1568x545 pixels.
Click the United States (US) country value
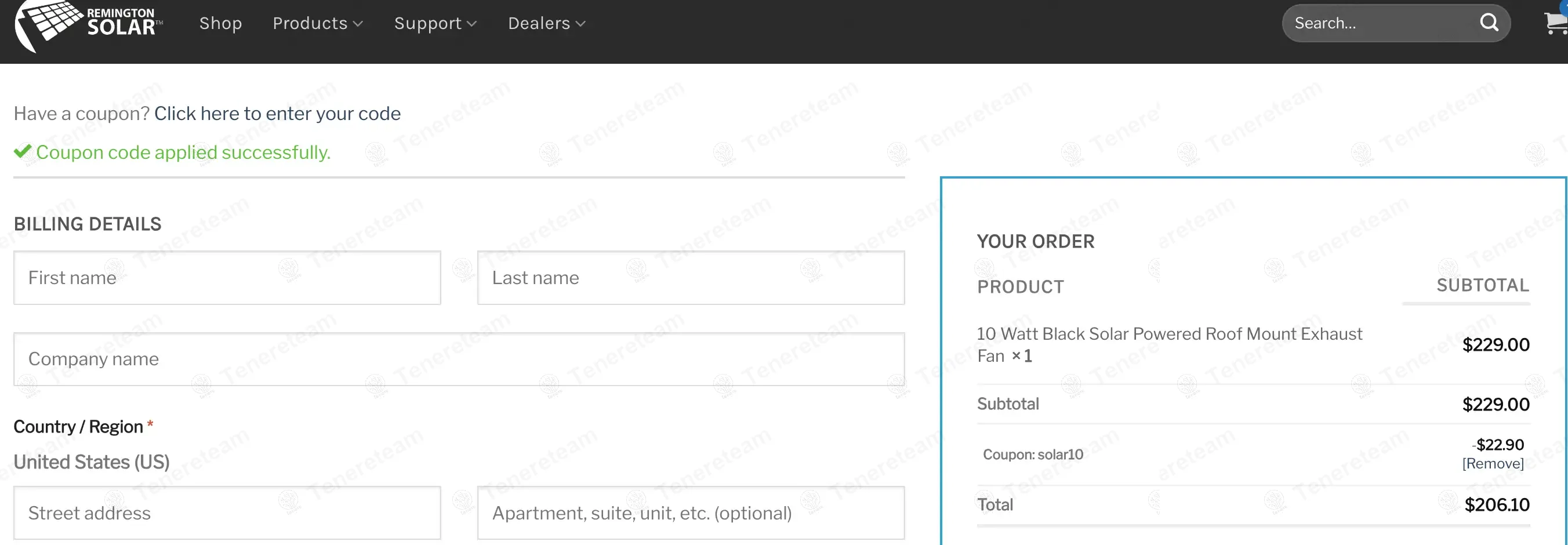pos(91,462)
